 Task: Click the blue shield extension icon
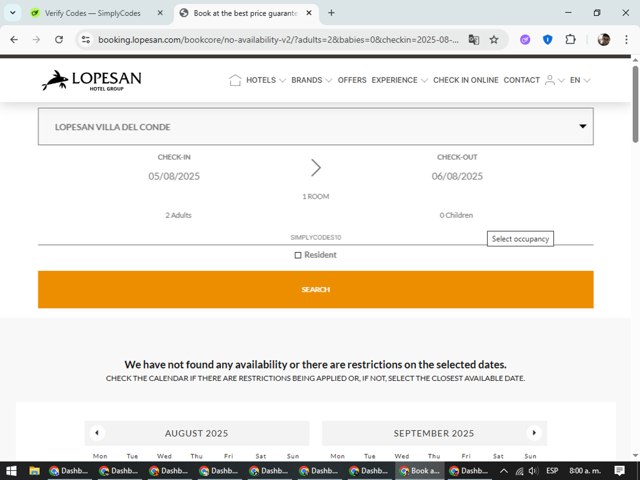[x=547, y=40]
